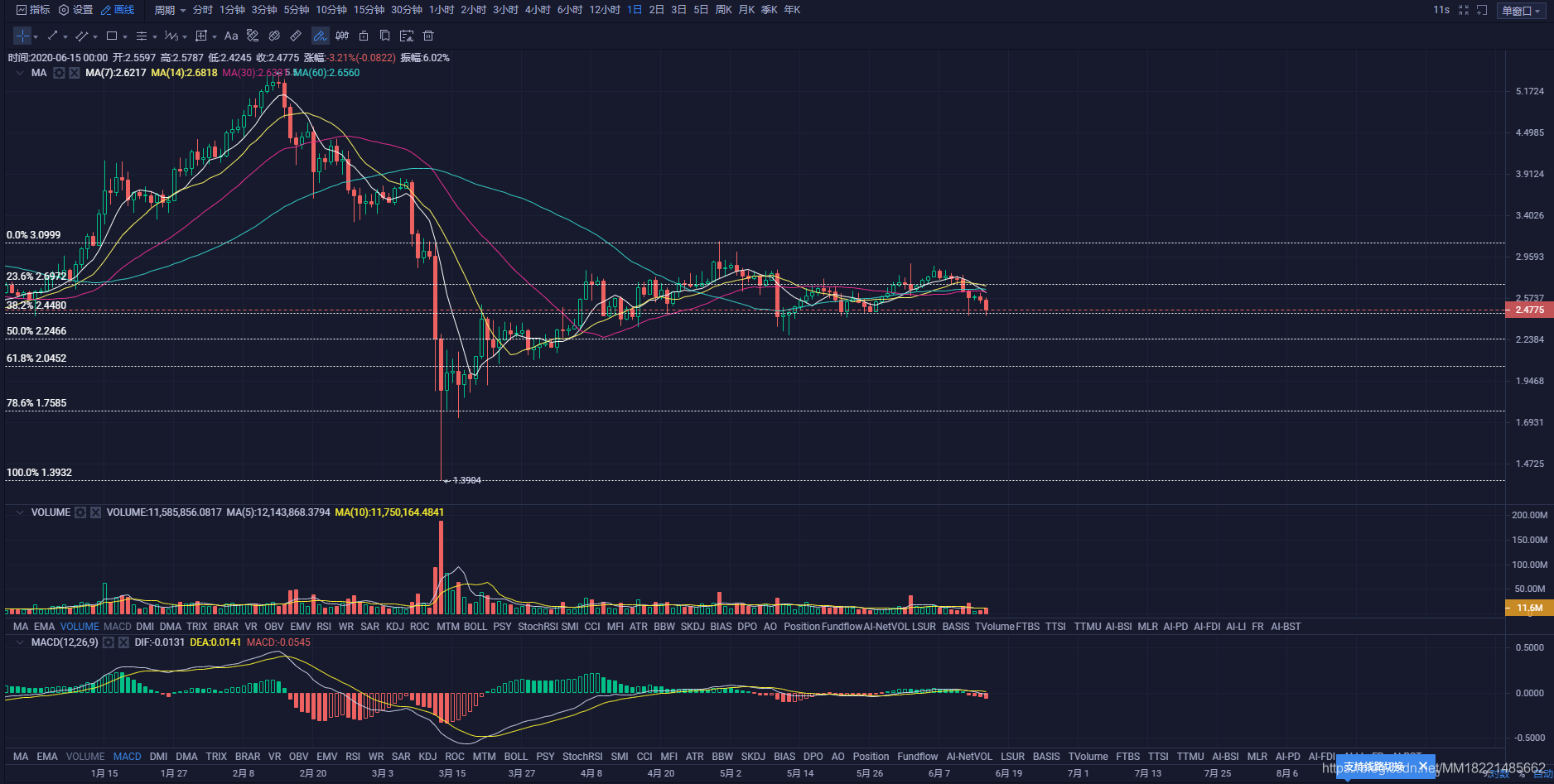This screenshot has height=784, width=1554.
Task: Select the measure box tool
Action: [x=201, y=36]
